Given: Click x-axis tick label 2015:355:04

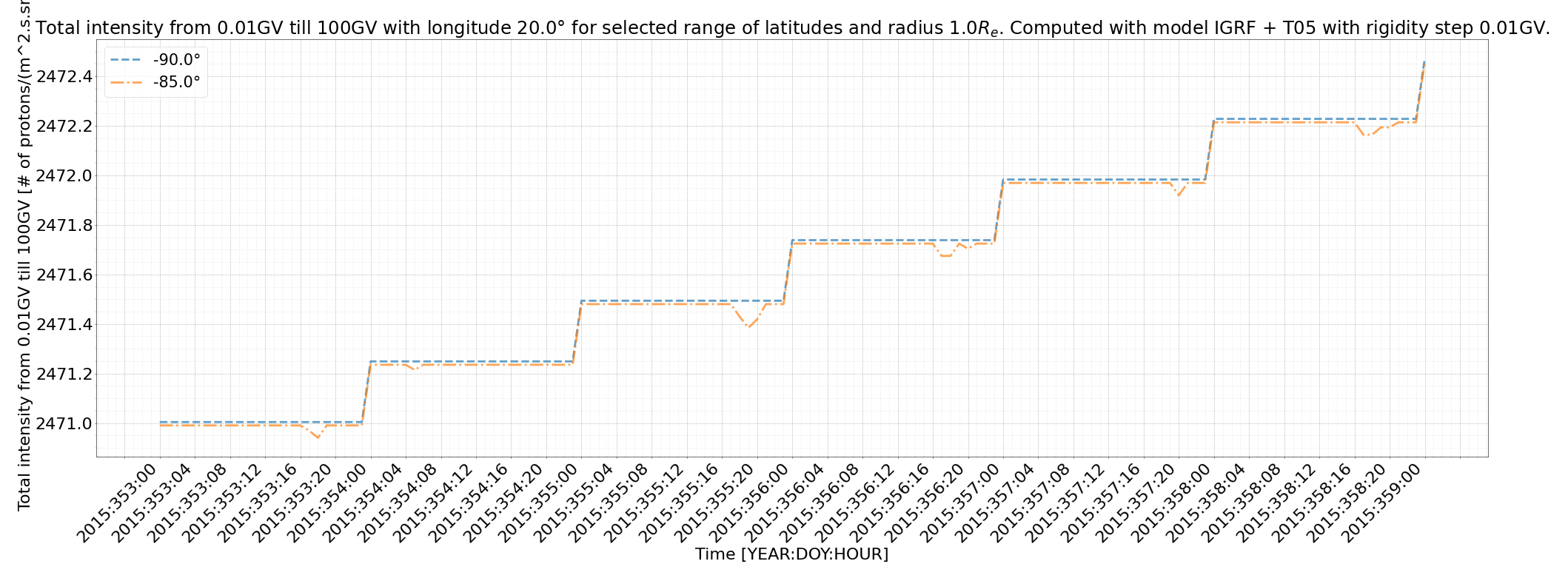Looking at the screenshot, I should pos(574,503).
